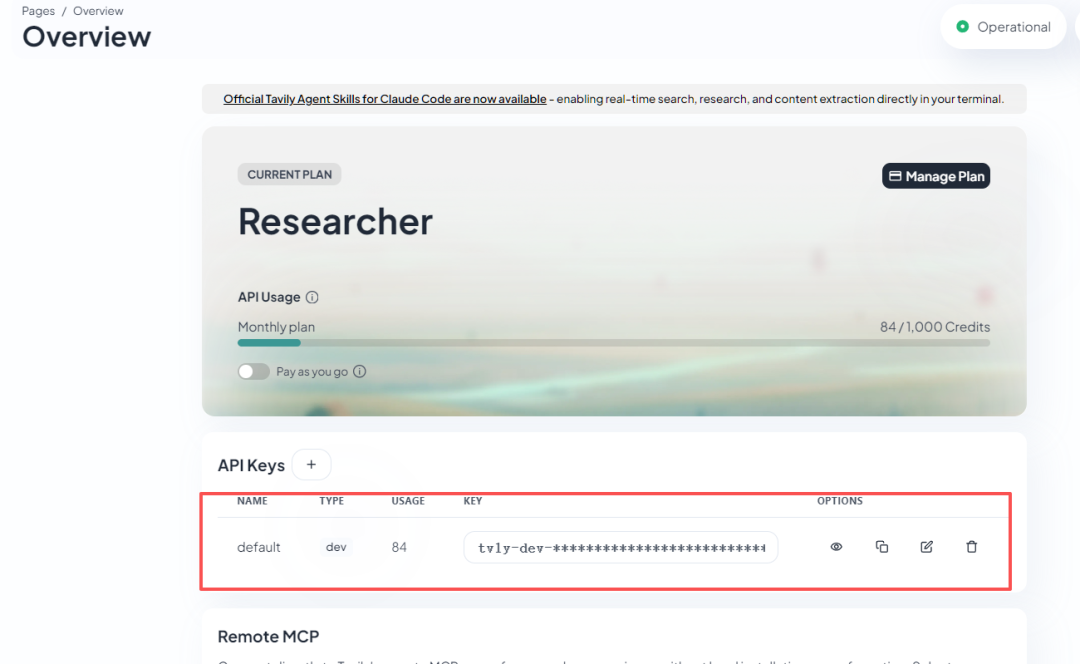Click the OPTIONS column header

[x=840, y=501]
